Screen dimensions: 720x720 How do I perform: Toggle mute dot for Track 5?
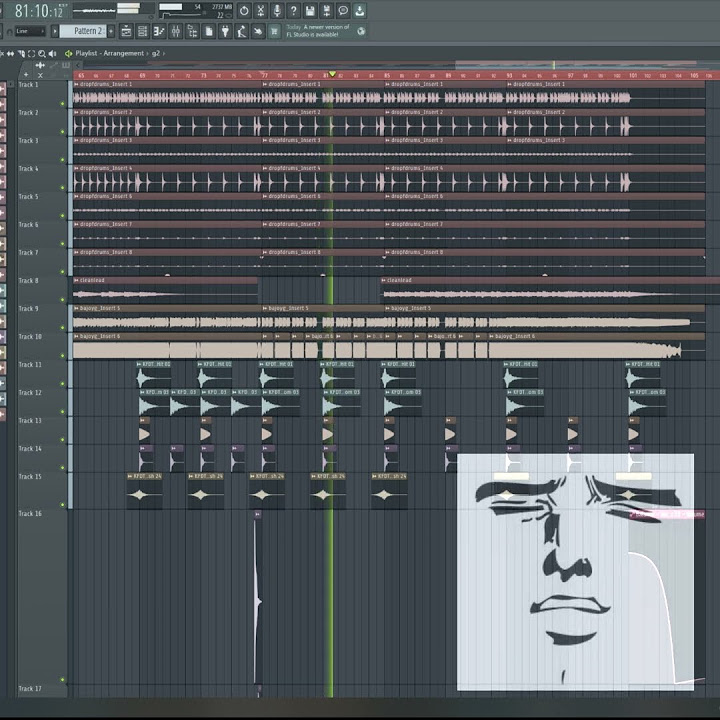tap(63, 216)
